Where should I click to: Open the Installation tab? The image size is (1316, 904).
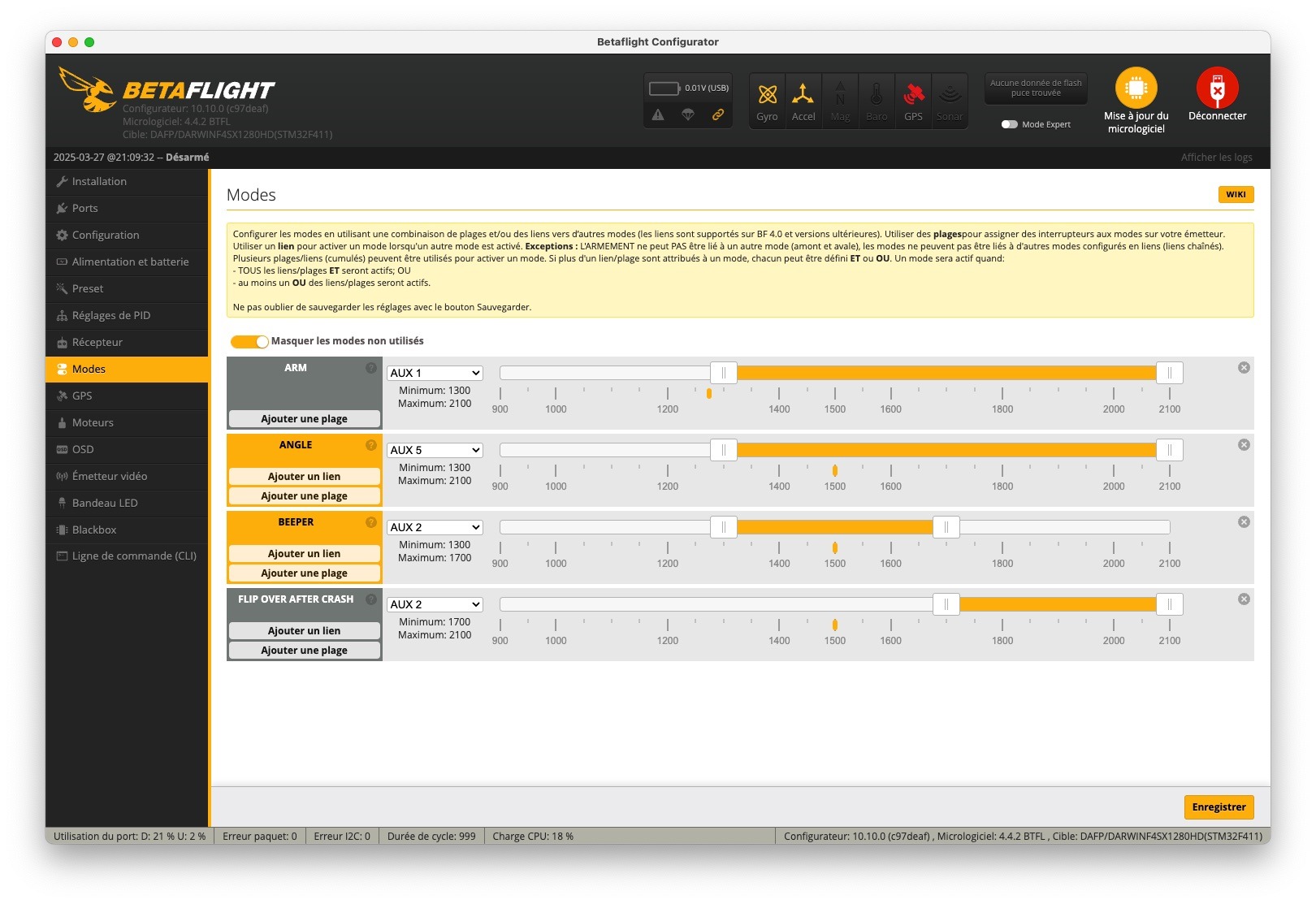pyautogui.click(x=127, y=182)
